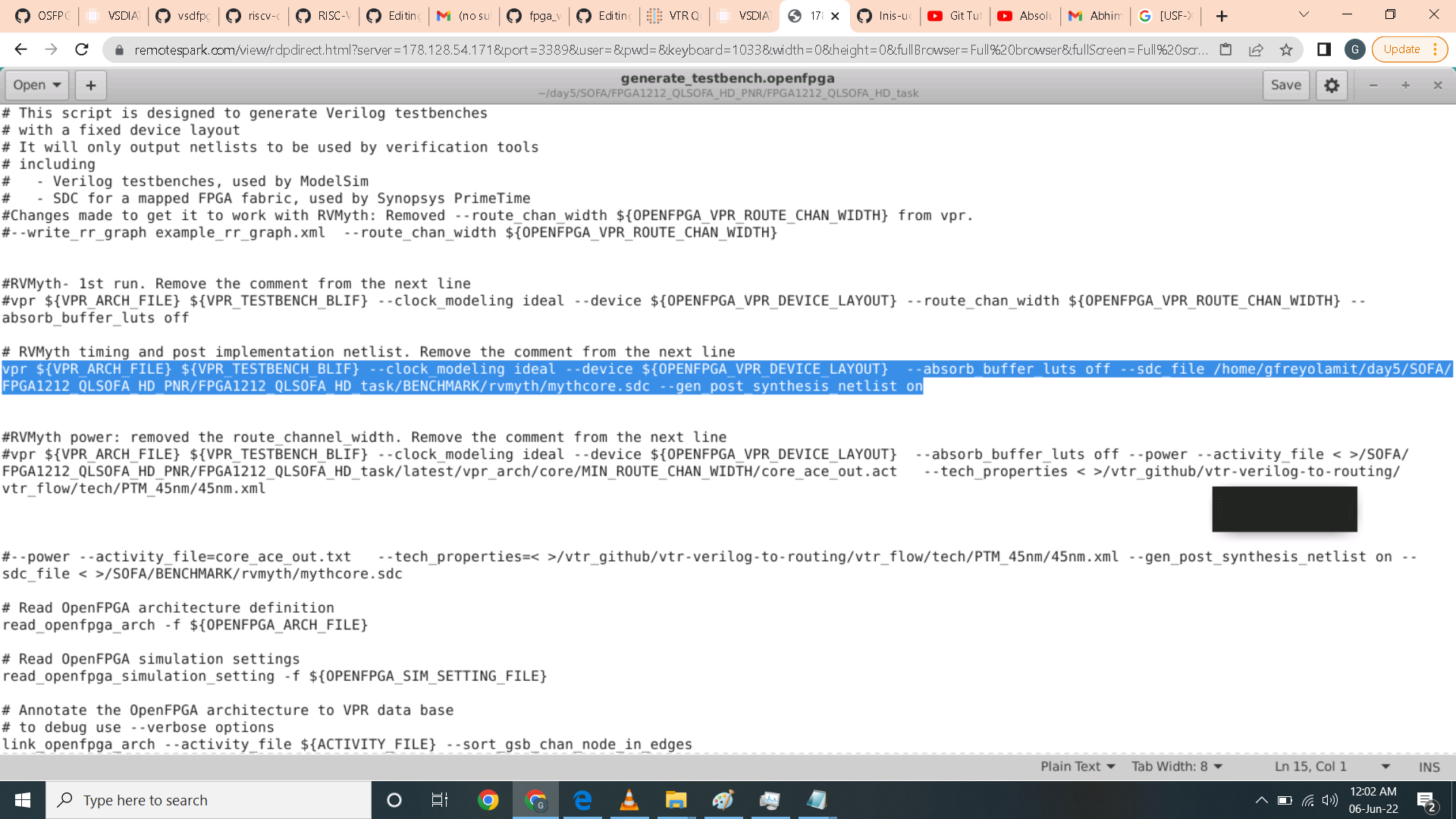Create new document with plus button
Viewport: 1456px width, 819px height.
click(90, 85)
